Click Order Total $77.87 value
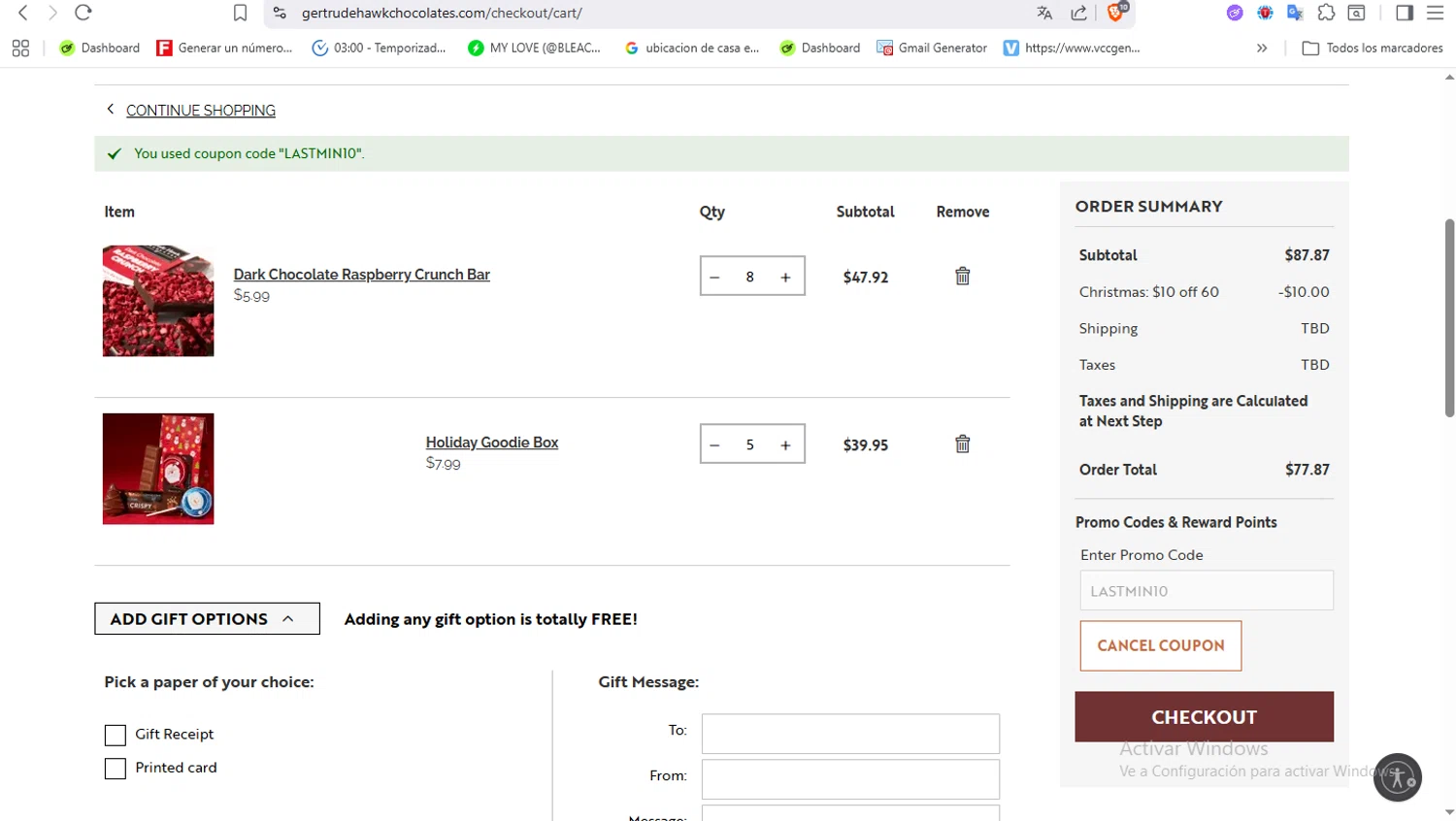Screen dimensions: 1456x821 pyautogui.click(x=1307, y=470)
